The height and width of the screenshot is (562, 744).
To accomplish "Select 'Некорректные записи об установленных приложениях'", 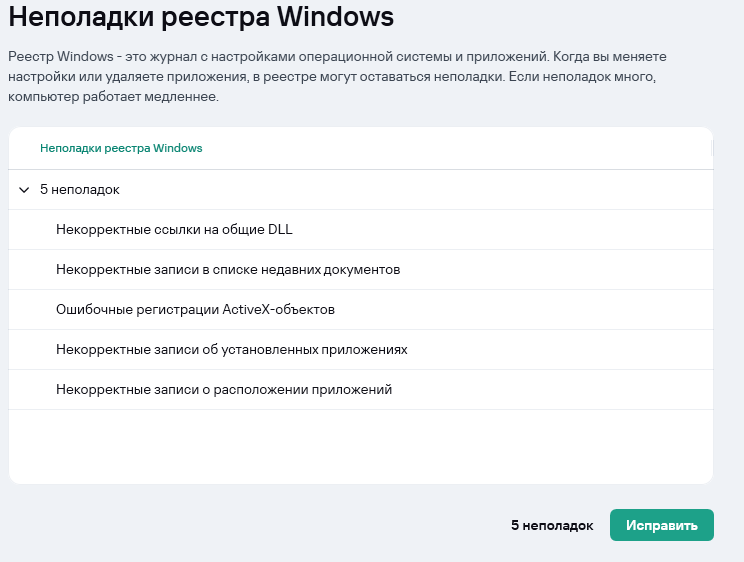I will tap(231, 349).
